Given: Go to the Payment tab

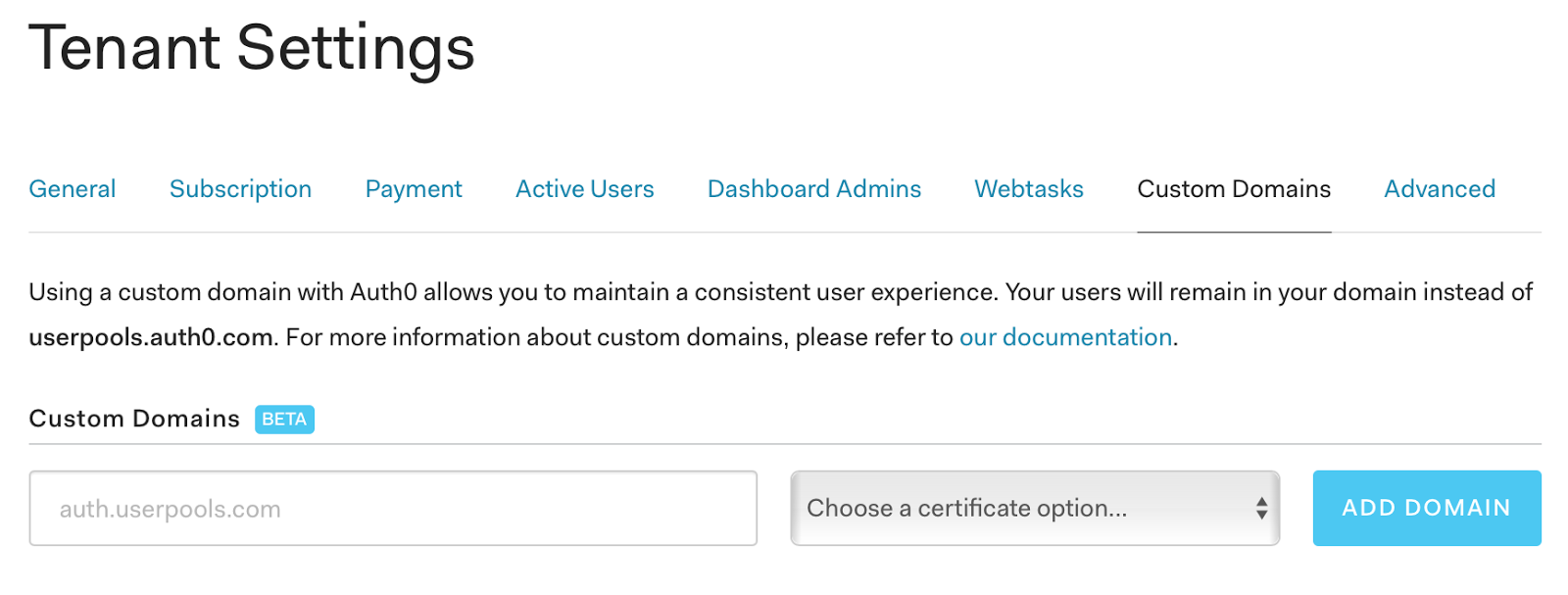Looking at the screenshot, I should [414, 189].
